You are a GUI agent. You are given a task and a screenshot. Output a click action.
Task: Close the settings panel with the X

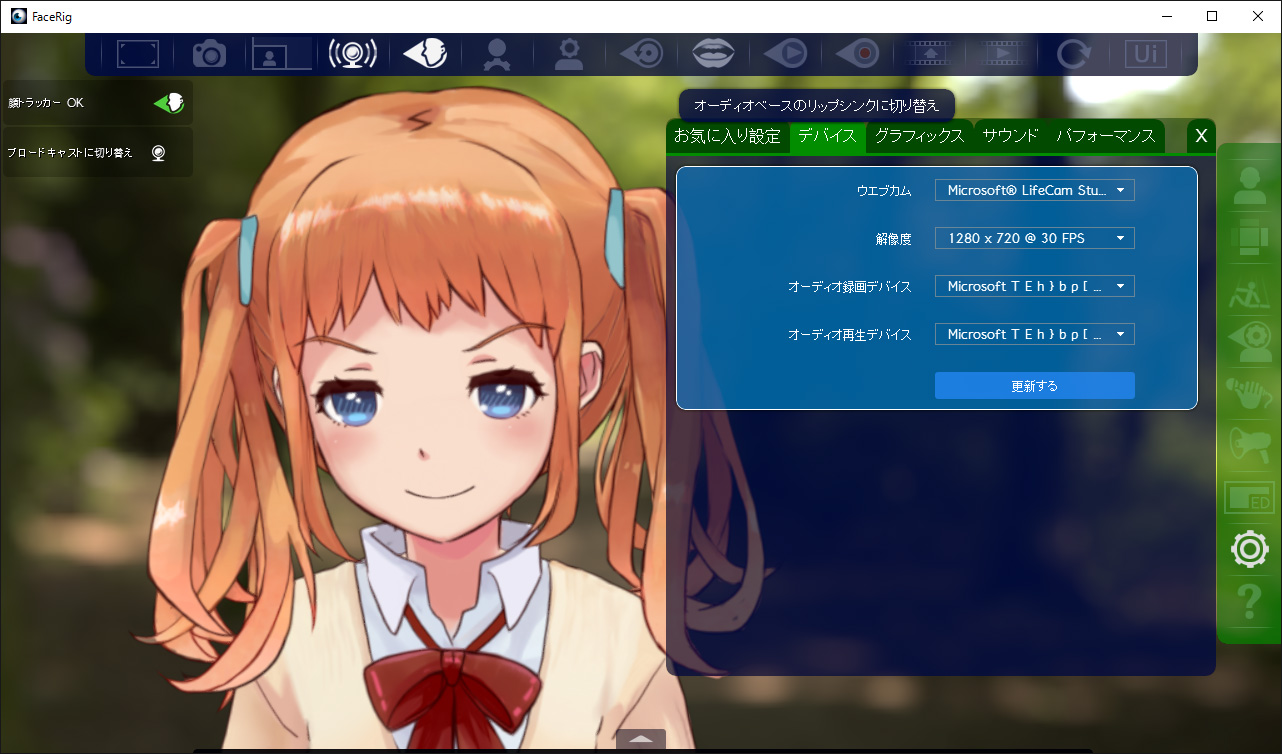pyautogui.click(x=1201, y=136)
